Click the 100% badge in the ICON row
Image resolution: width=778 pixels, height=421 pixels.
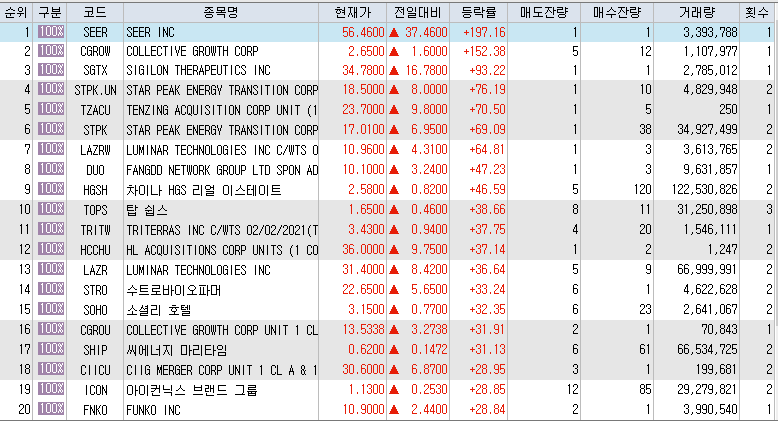click(51, 389)
